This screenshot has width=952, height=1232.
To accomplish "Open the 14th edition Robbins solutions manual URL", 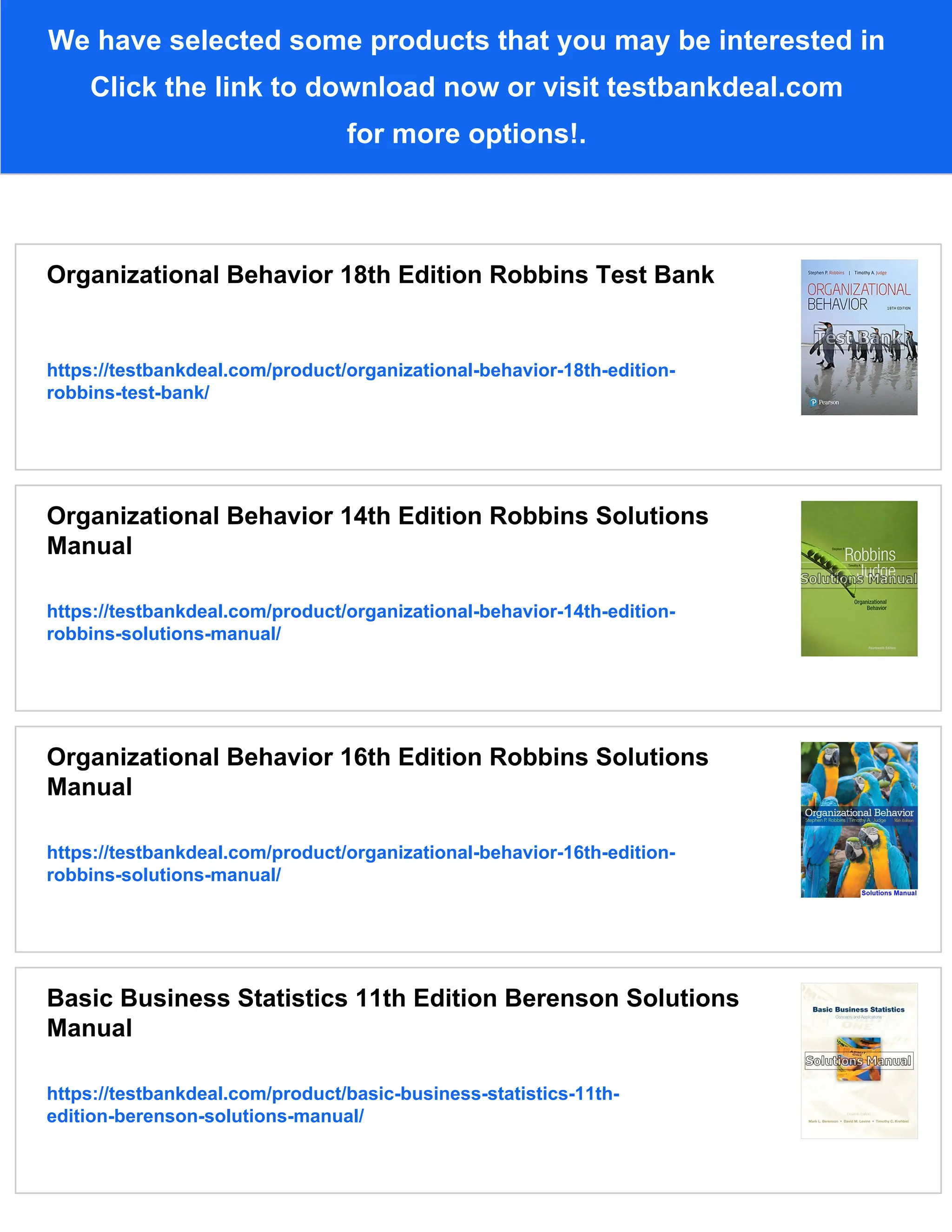I will point(361,611).
